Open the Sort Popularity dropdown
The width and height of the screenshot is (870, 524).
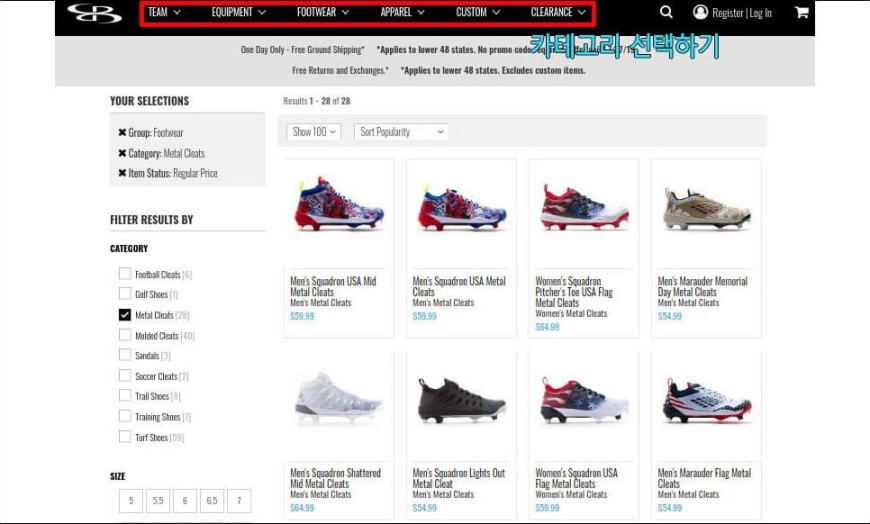point(401,132)
